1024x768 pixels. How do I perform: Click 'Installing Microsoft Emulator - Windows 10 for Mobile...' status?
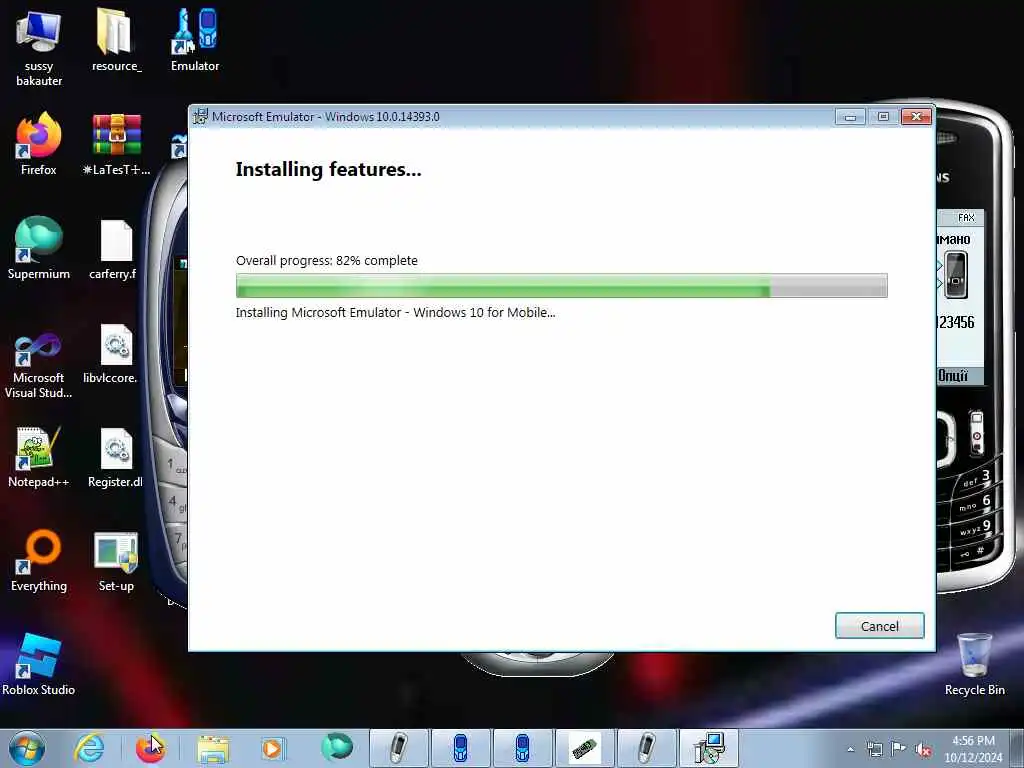click(x=395, y=312)
